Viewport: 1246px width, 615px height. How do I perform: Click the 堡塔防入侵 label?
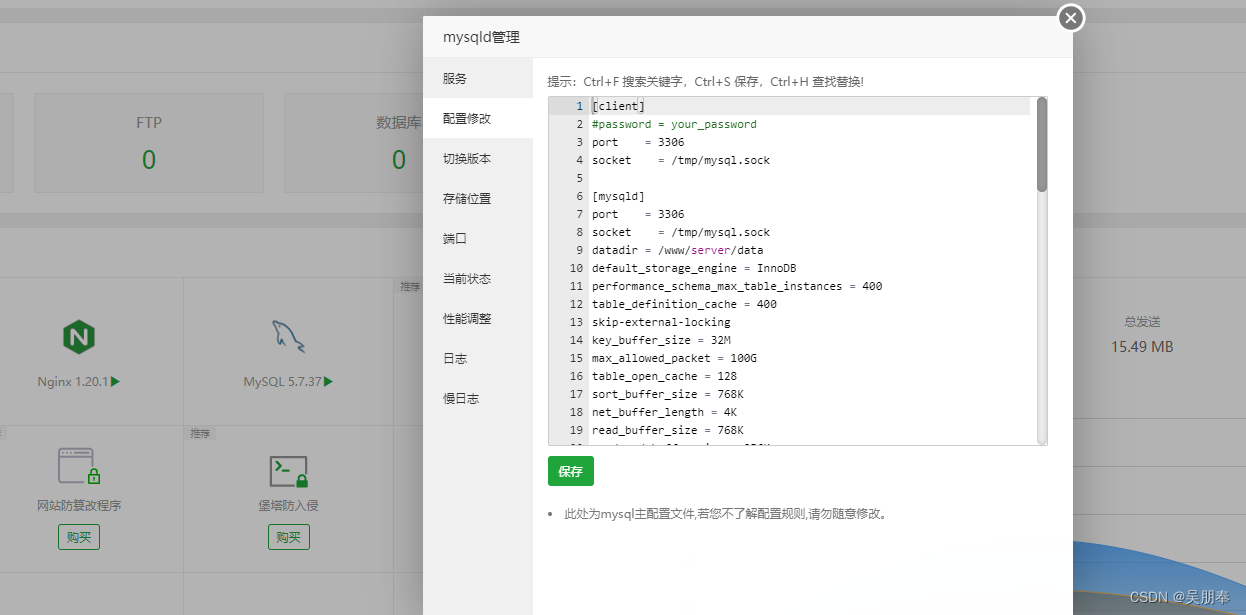click(x=289, y=506)
